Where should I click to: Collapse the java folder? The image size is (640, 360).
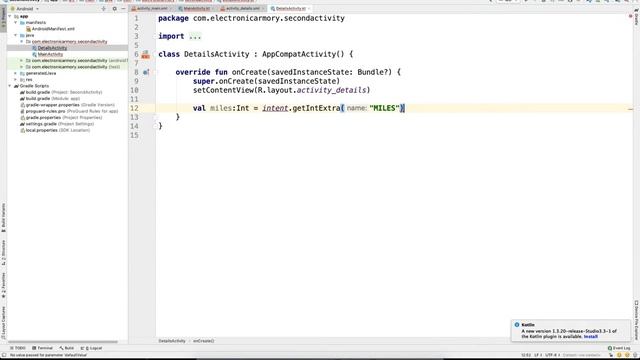click(16, 35)
